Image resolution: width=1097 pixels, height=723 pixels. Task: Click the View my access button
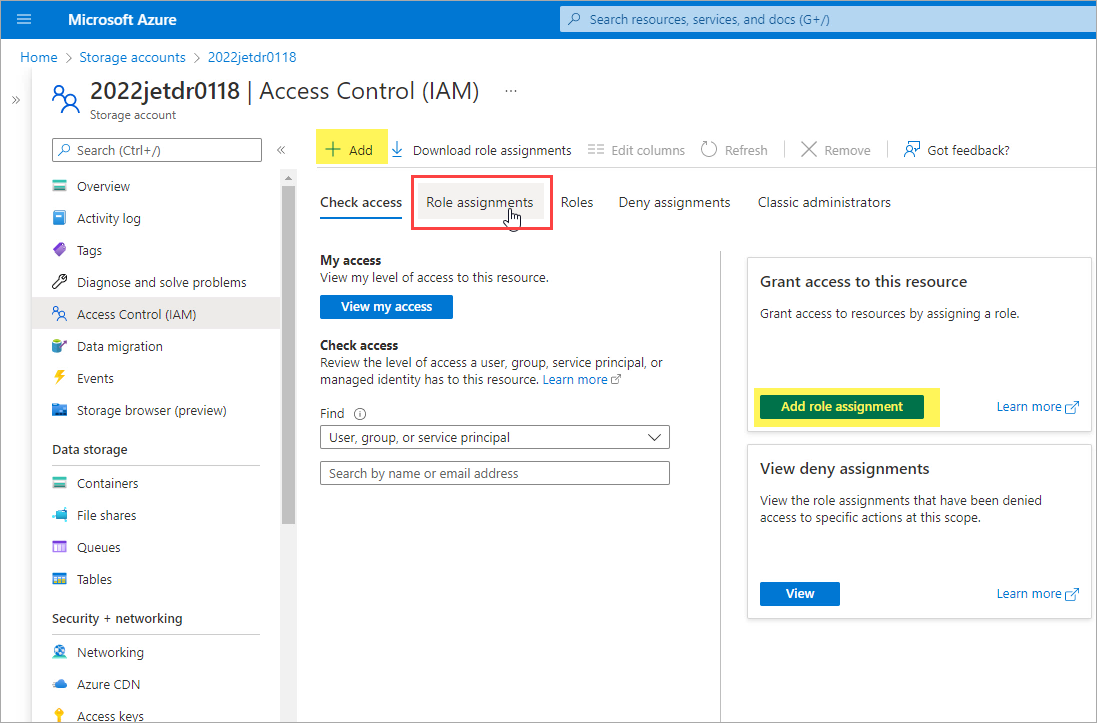[386, 307]
